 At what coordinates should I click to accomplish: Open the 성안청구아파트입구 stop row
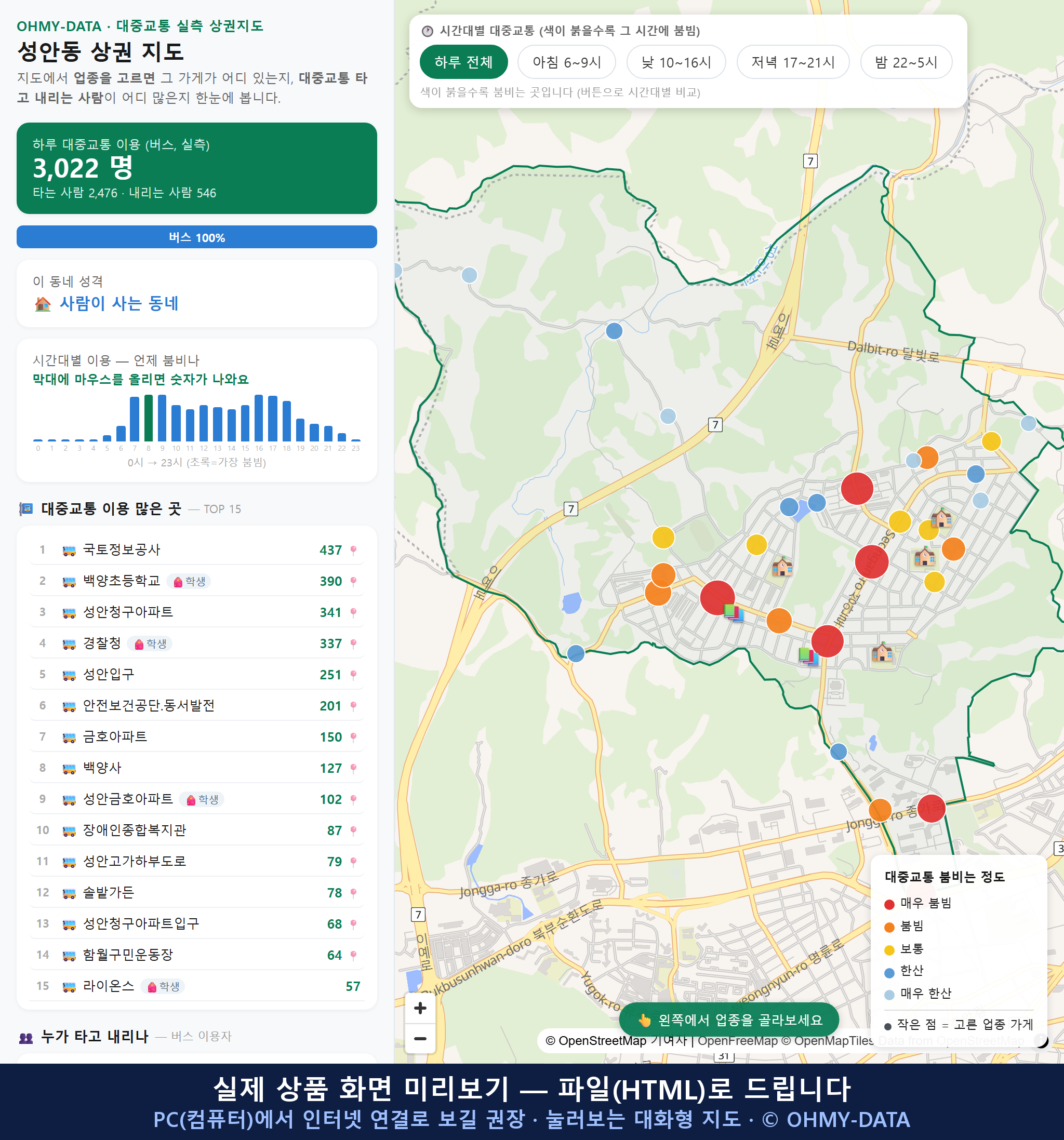tap(197, 924)
